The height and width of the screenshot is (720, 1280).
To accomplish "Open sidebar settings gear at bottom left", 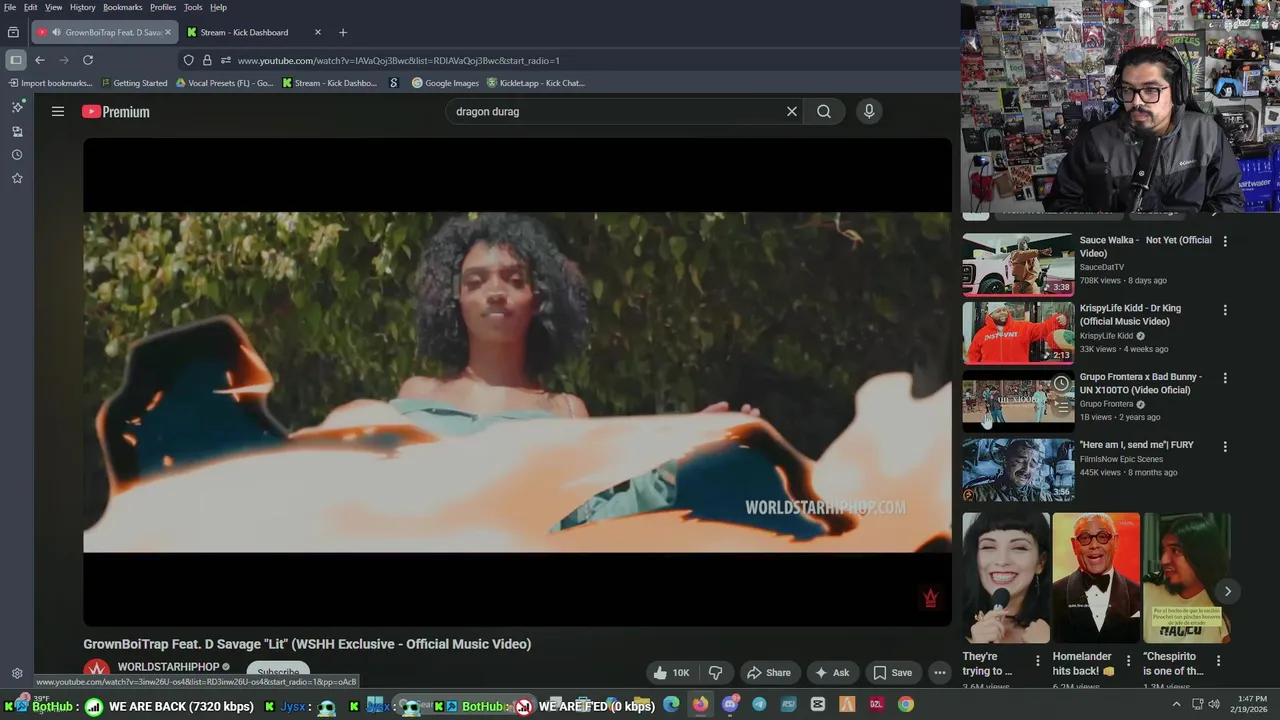I will coord(17,673).
